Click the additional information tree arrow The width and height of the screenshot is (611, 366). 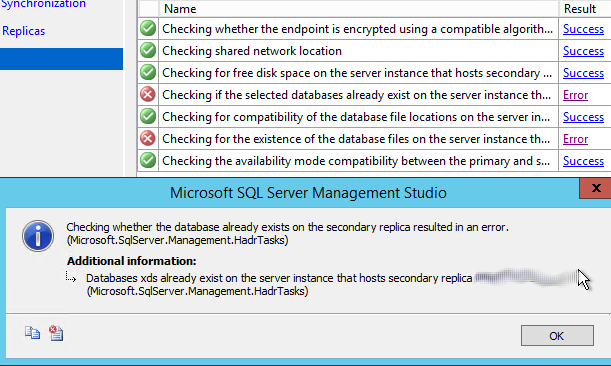coord(71,277)
